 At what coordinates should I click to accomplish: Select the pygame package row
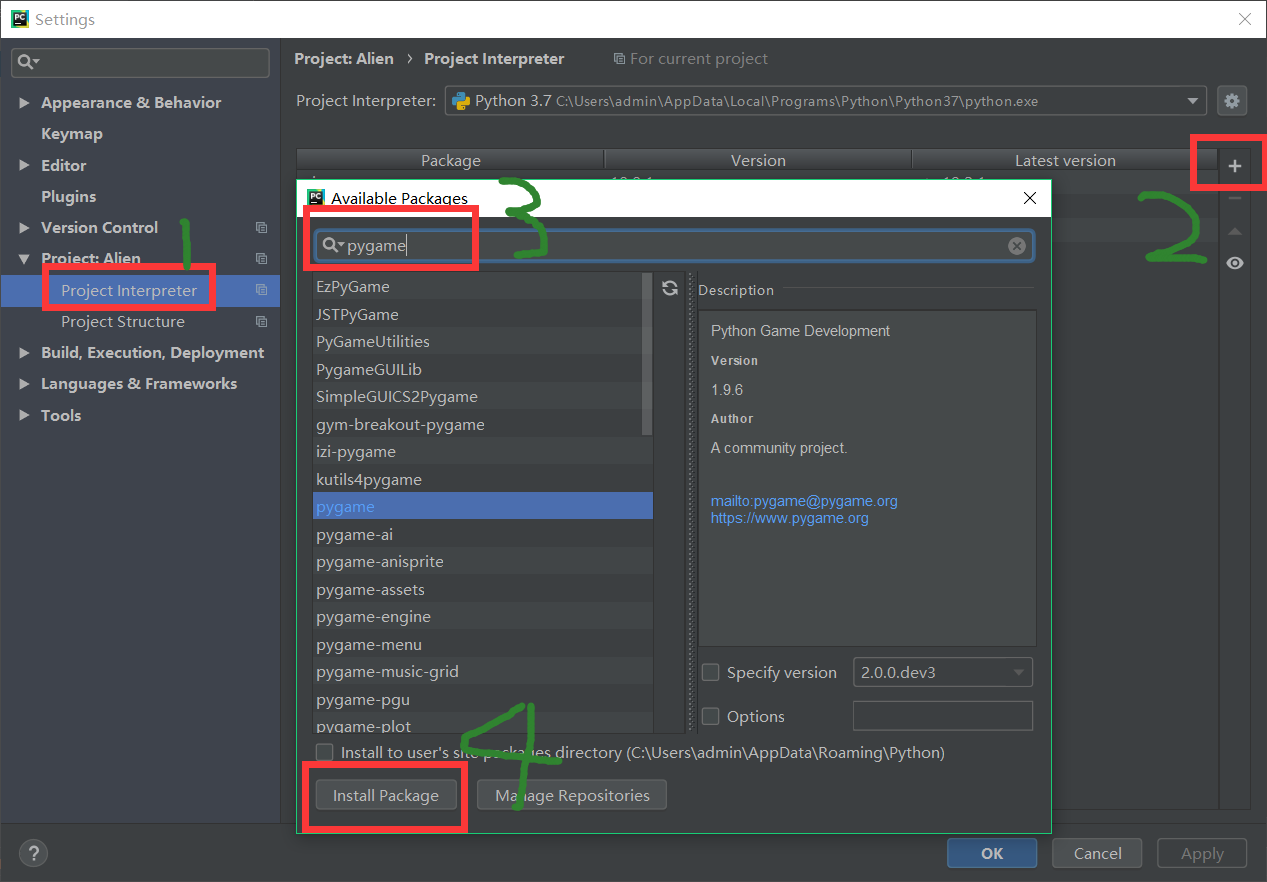[482, 507]
